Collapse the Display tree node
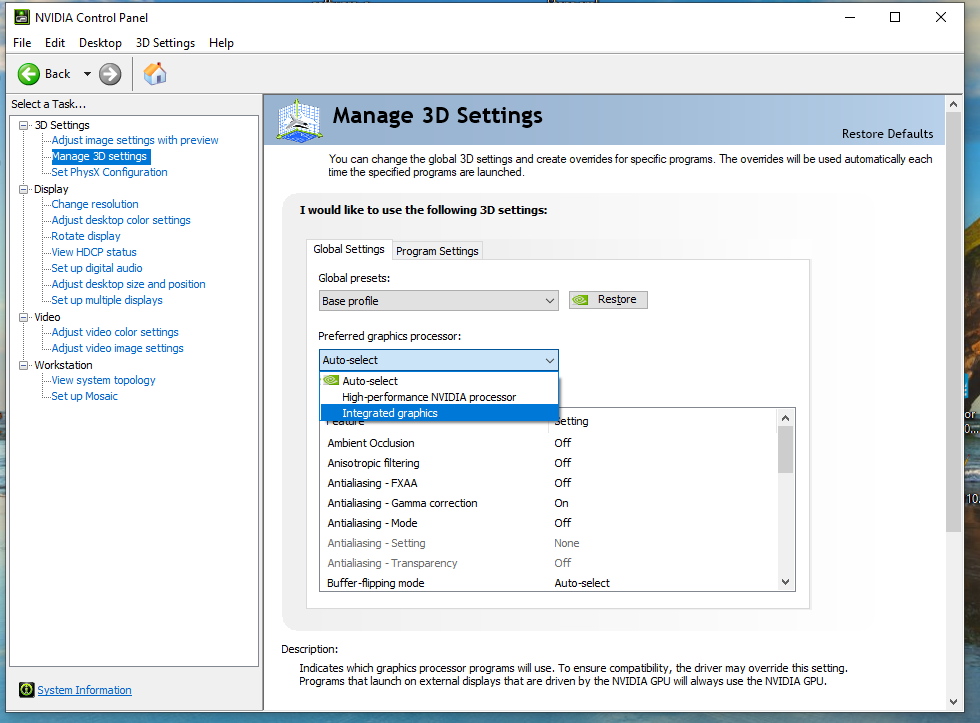The width and height of the screenshot is (980, 723). pos(24,189)
